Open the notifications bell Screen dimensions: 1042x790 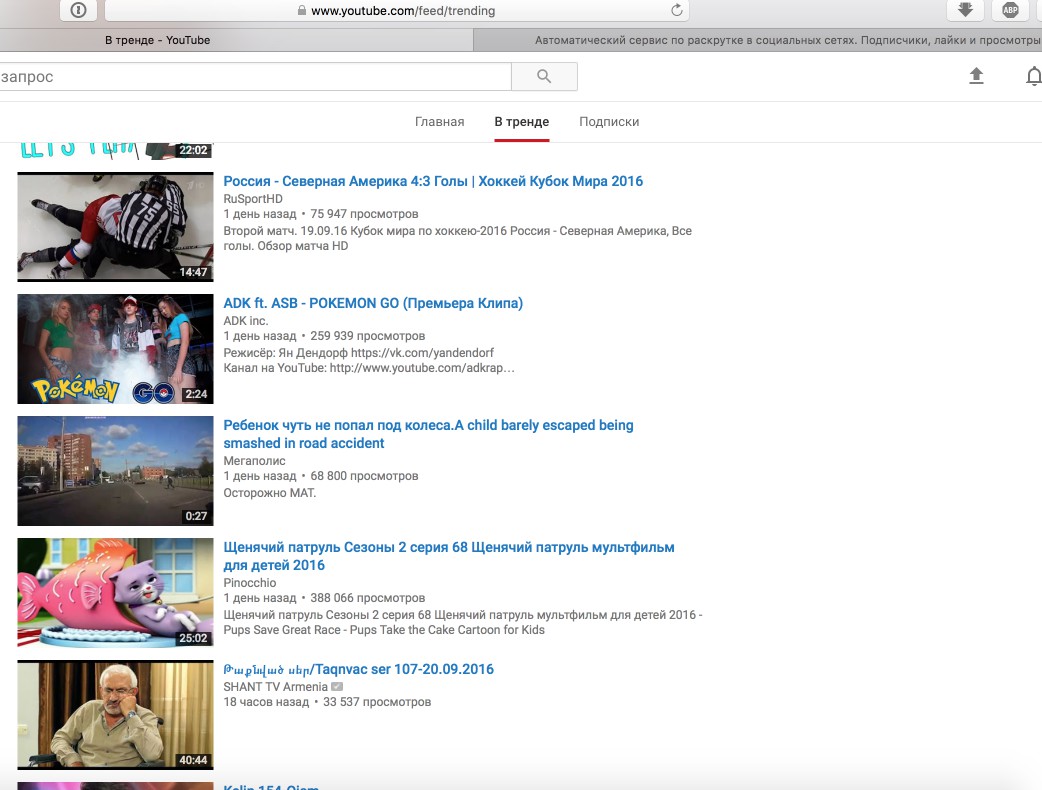pyautogui.click(x=1033, y=76)
